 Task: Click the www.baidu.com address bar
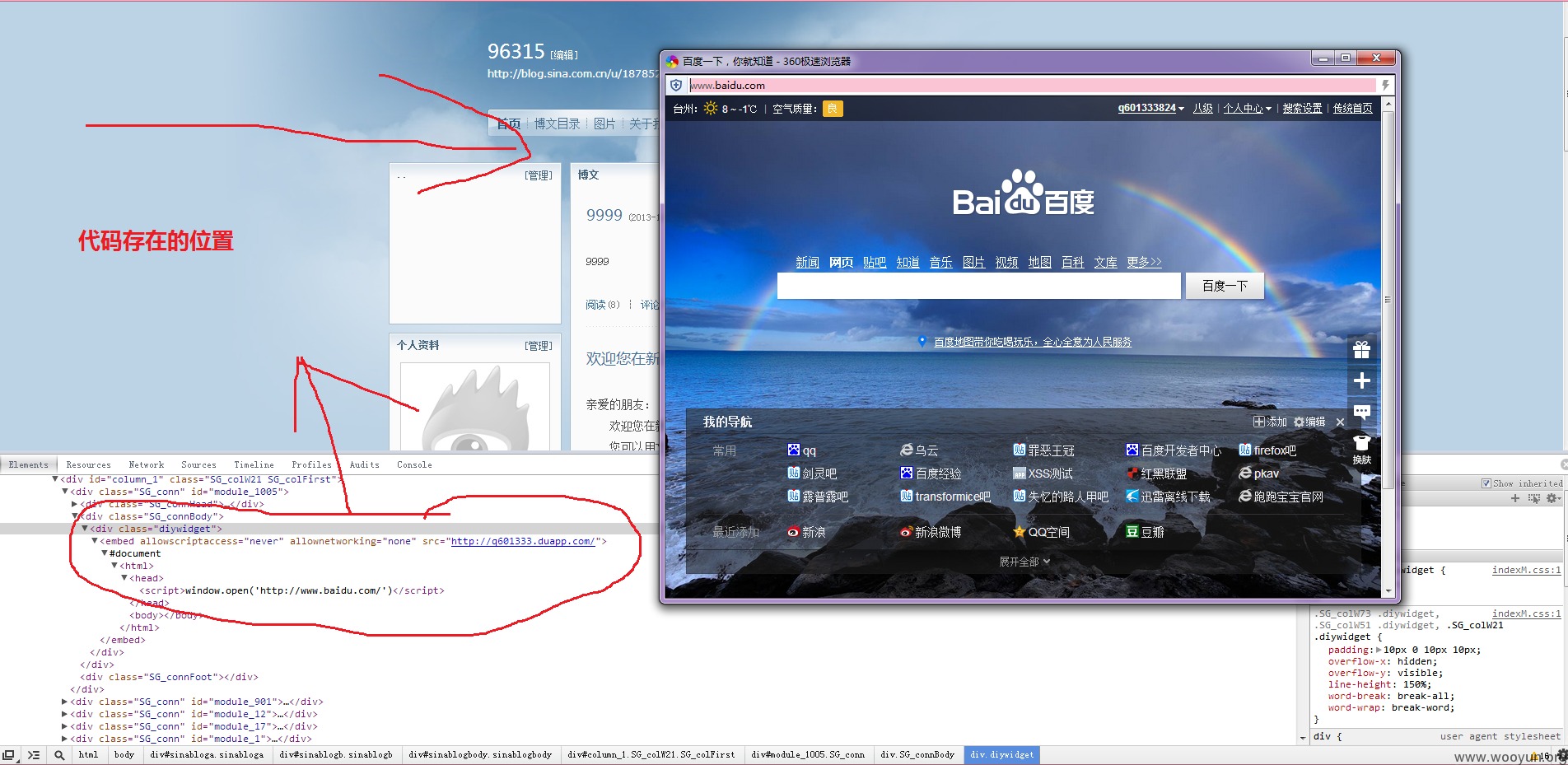(x=1032, y=85)
